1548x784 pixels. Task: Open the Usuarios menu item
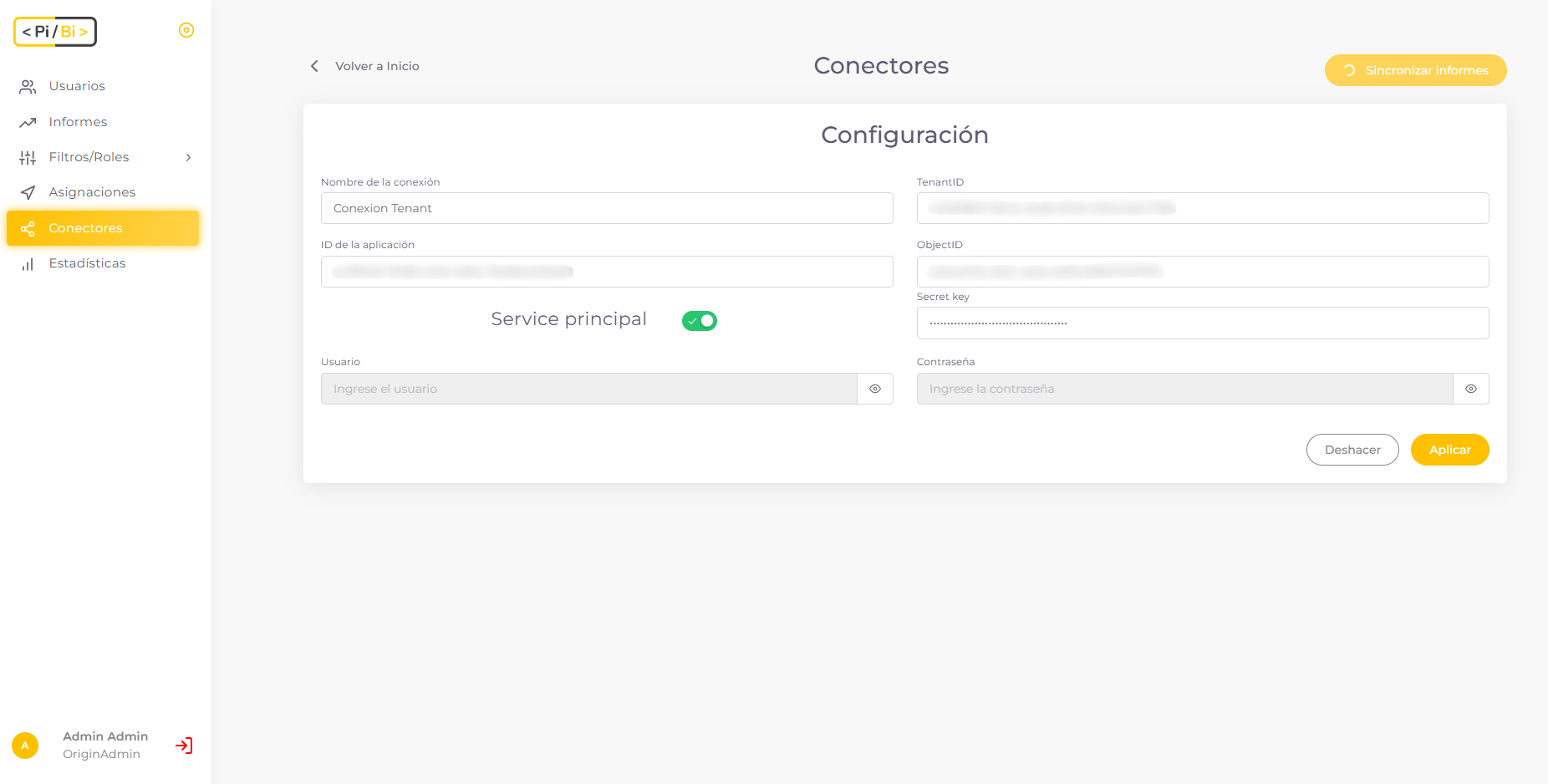(103, 86)
